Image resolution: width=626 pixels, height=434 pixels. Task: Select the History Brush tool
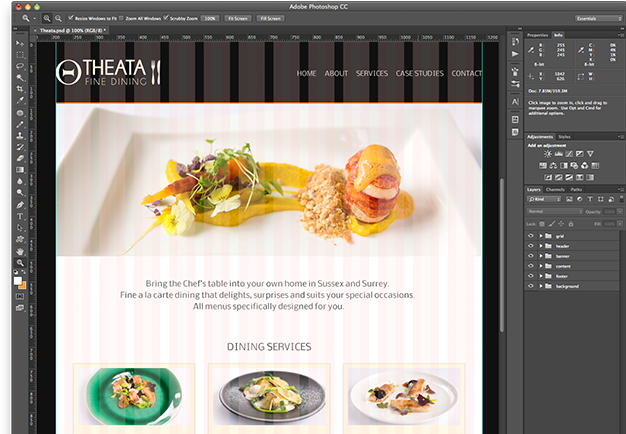20,147
